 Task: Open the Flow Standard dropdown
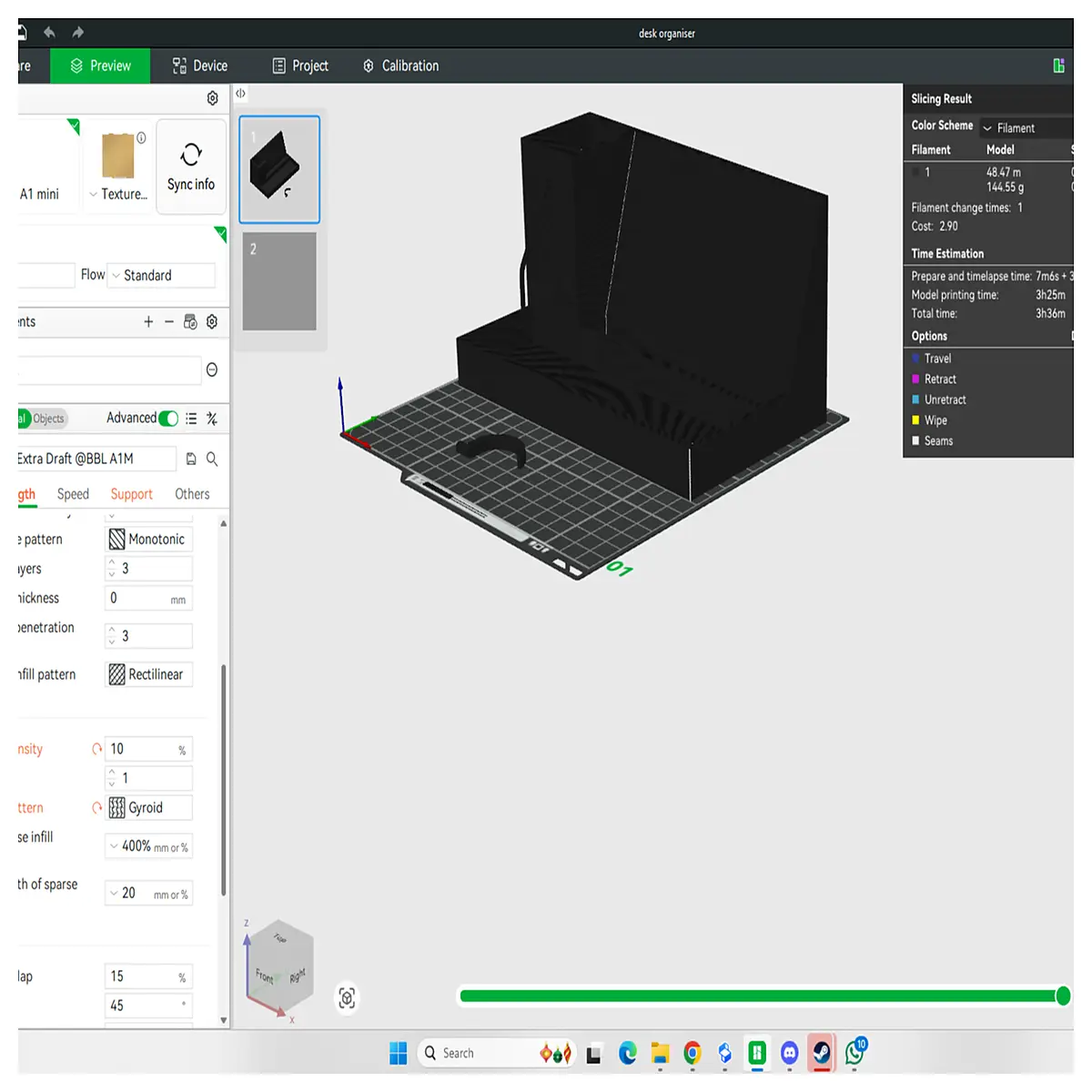[161, 275]
